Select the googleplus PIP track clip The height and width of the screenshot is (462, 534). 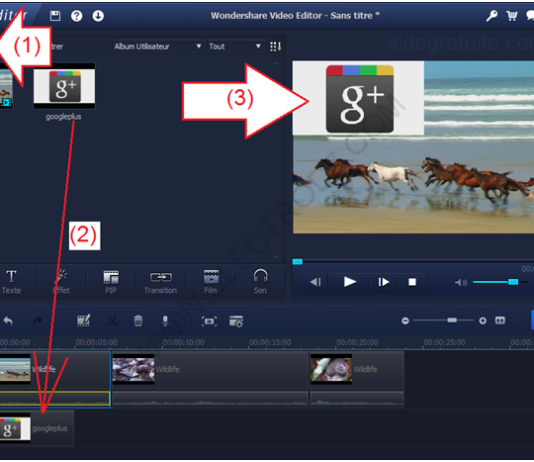coord(36,428)
